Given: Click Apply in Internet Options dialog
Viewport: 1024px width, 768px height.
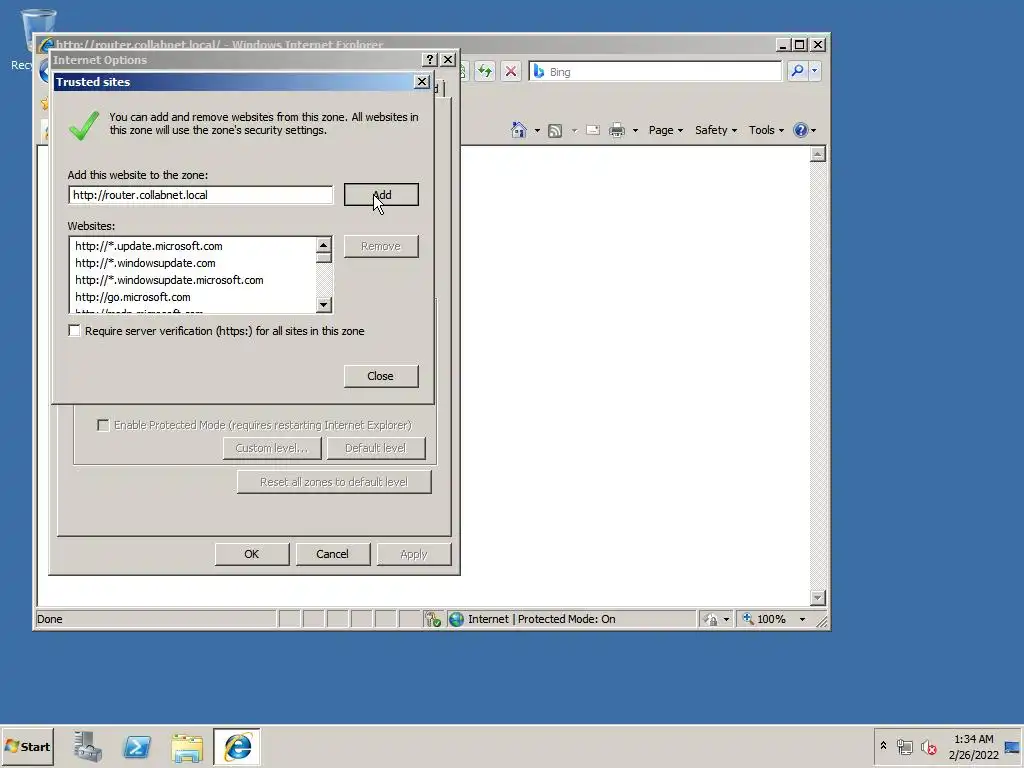Looking at the screenshot, I should pyautogui.click(x=413, y=554).
